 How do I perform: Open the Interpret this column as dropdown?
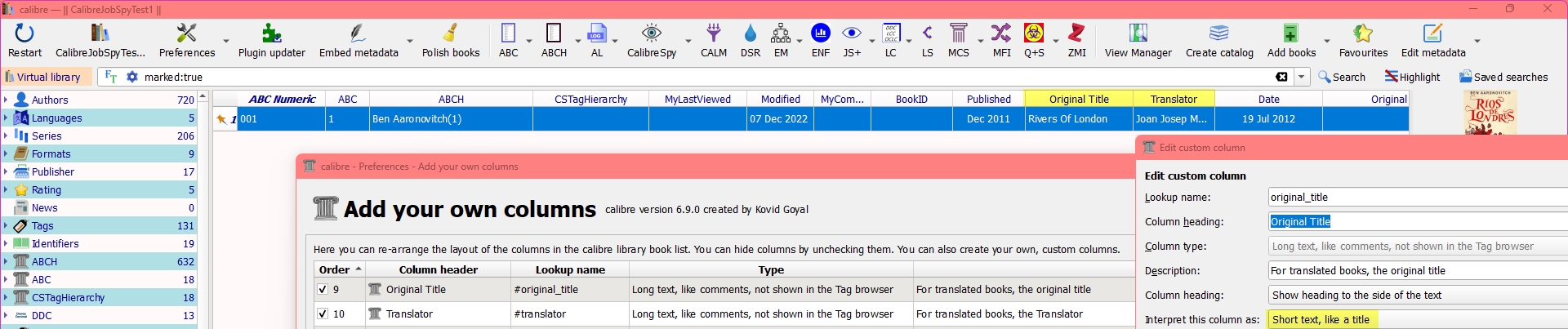pyautogui.click(x=1418, y=320)
